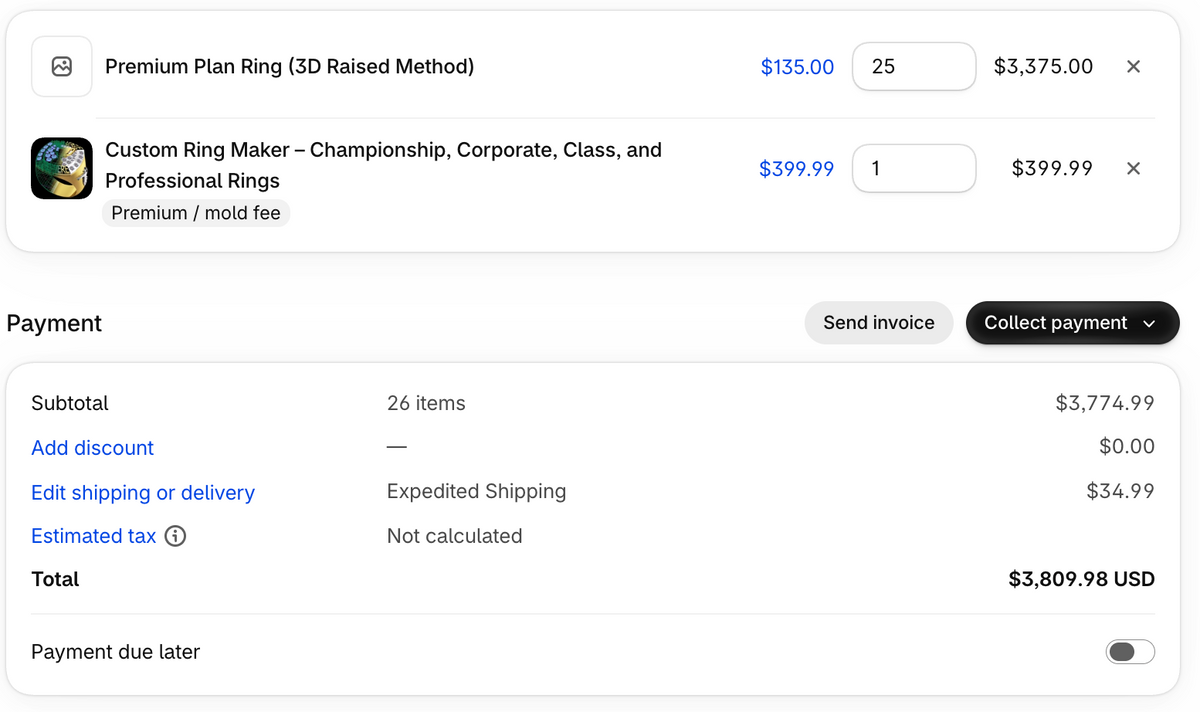Click the Add discount link

(x=93, y=448)
